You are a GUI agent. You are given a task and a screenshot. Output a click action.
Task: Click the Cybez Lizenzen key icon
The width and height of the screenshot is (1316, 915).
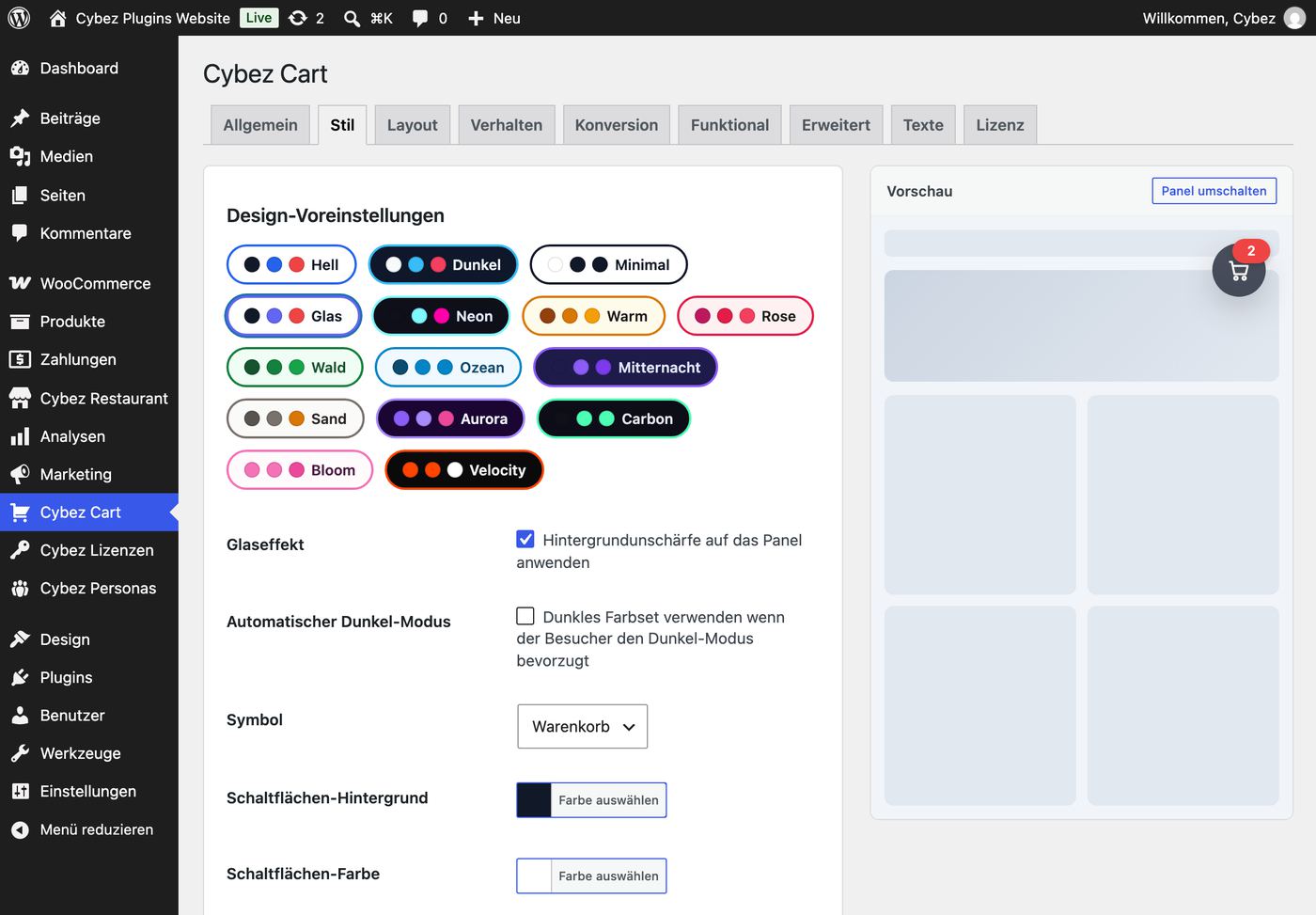click(x=20, y=550)
